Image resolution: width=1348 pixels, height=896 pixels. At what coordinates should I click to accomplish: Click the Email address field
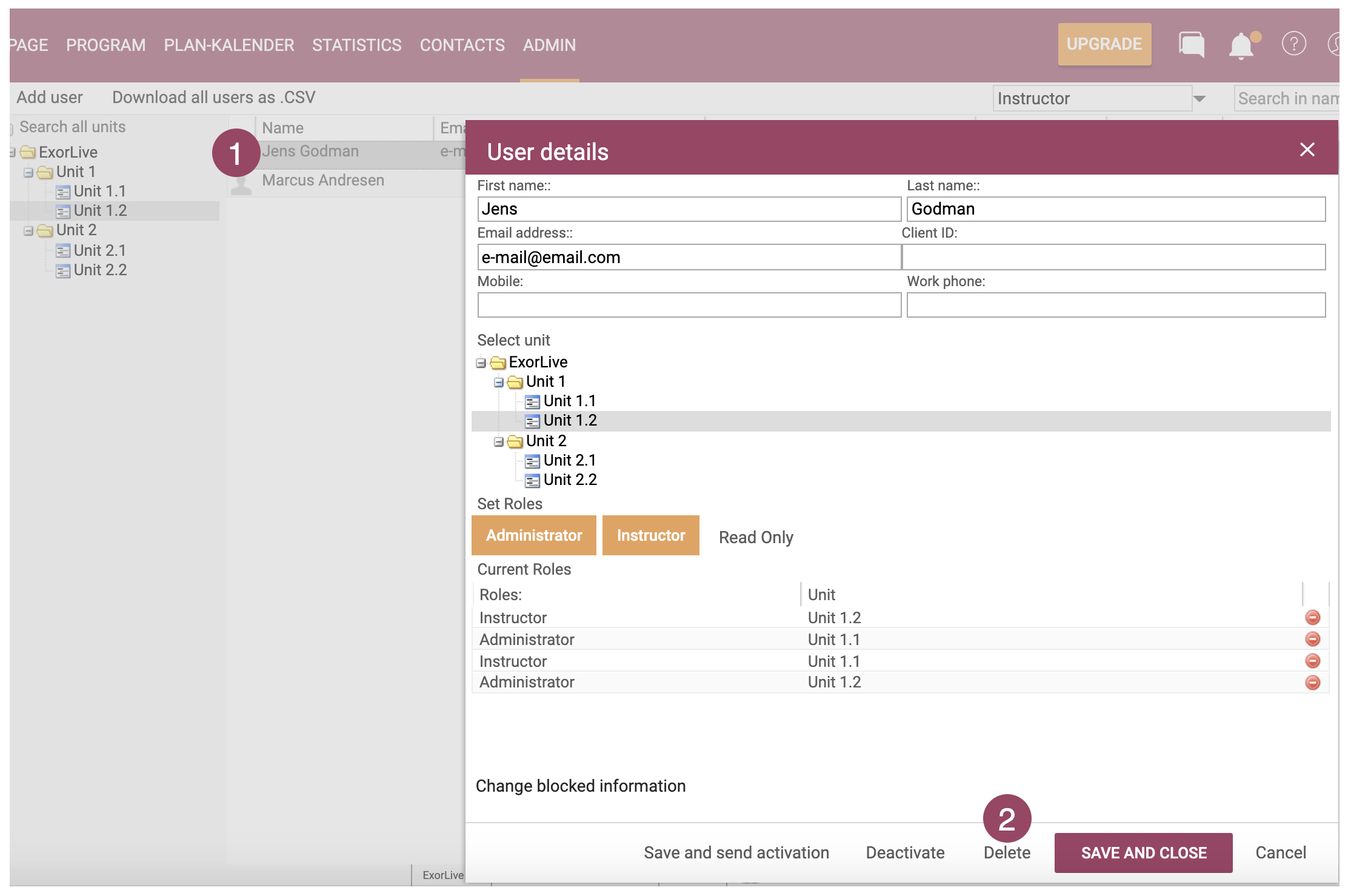[689, 257]
